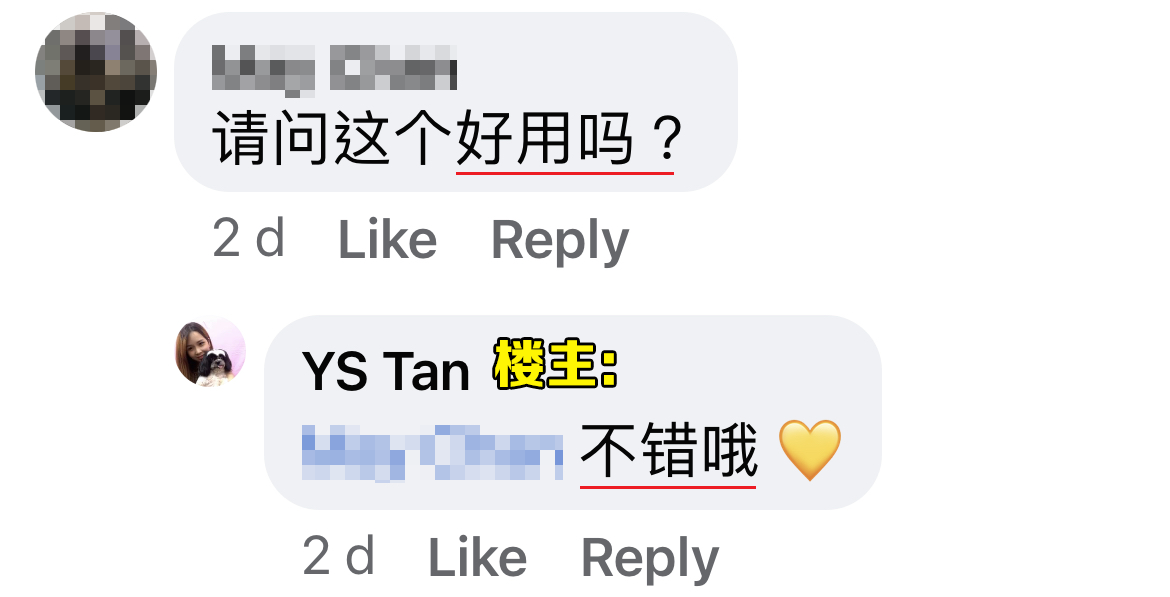Click the reply text 不错哦

(669, 451)
